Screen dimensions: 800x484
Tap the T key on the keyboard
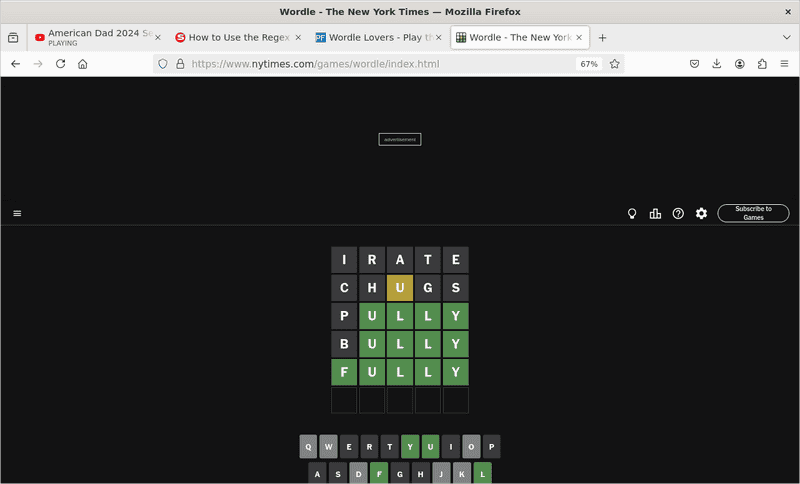(390, 447)
